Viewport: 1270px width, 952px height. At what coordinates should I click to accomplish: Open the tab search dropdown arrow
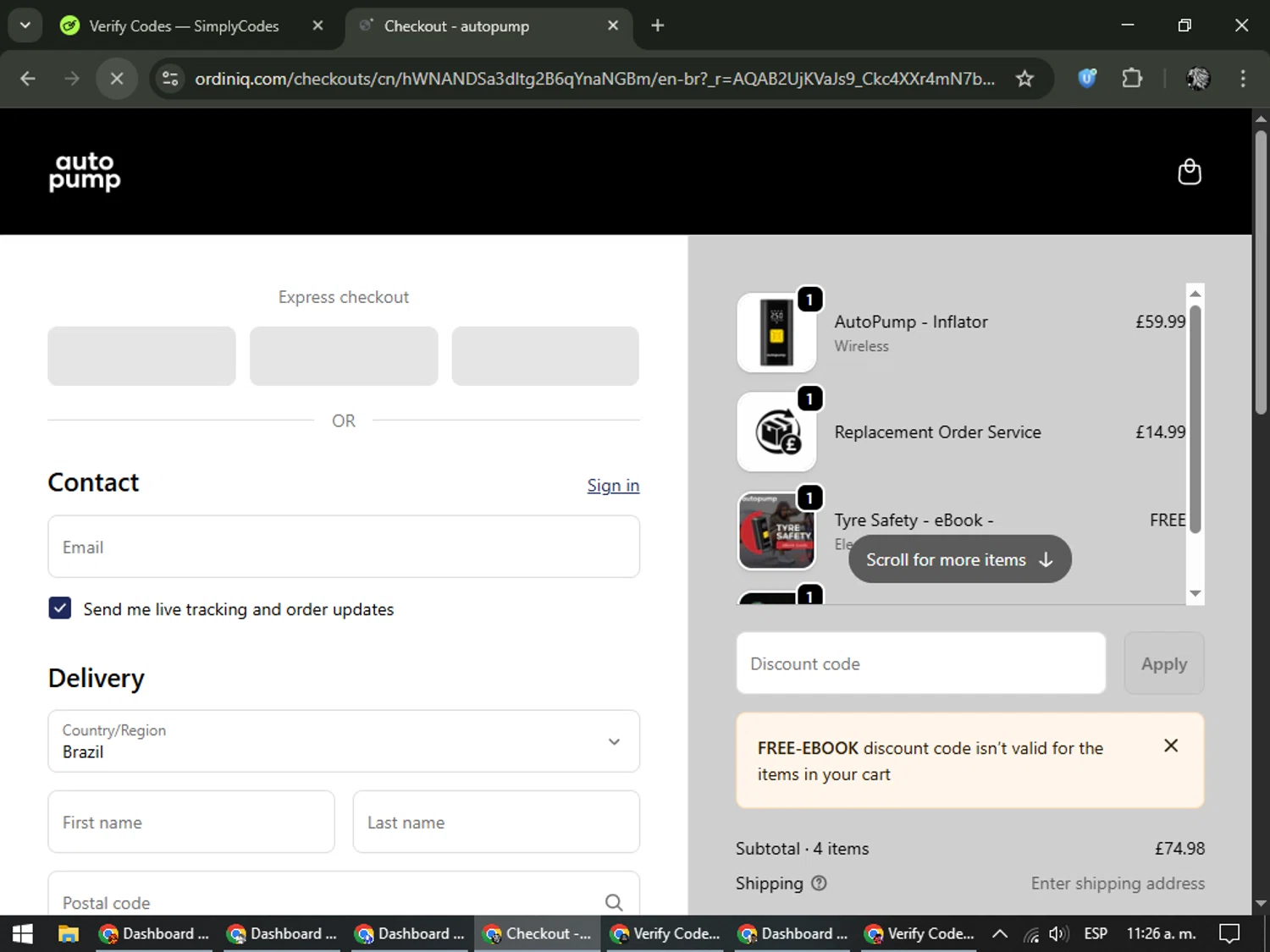[25, 25]
